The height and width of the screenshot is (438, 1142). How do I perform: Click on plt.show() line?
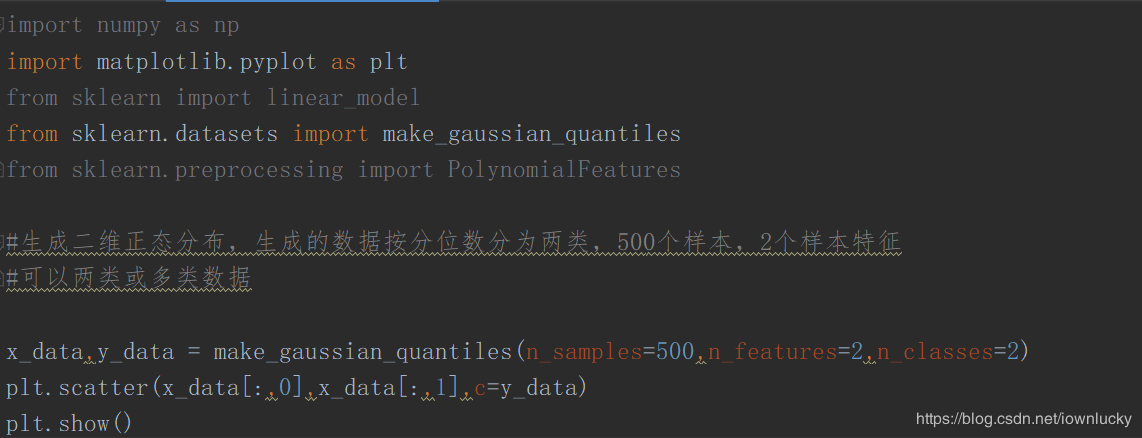click(x=69, y=424)
